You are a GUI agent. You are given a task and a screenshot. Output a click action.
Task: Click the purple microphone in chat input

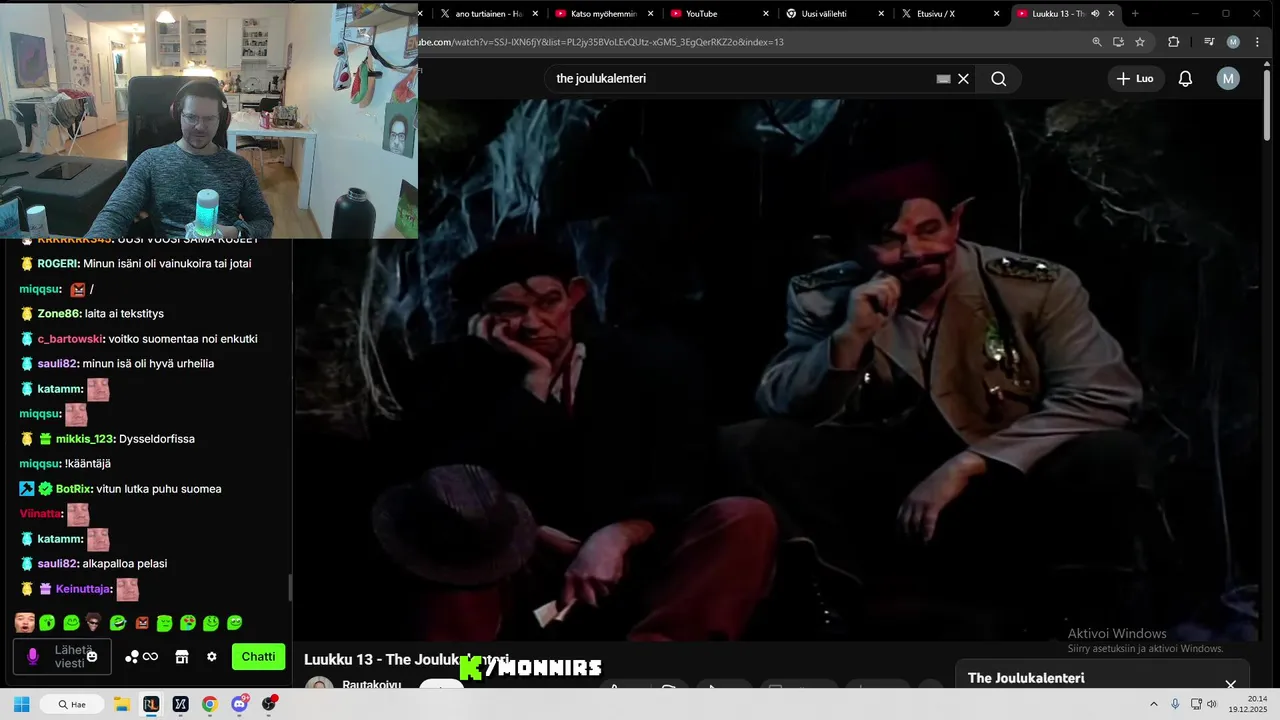pos(33,657)
